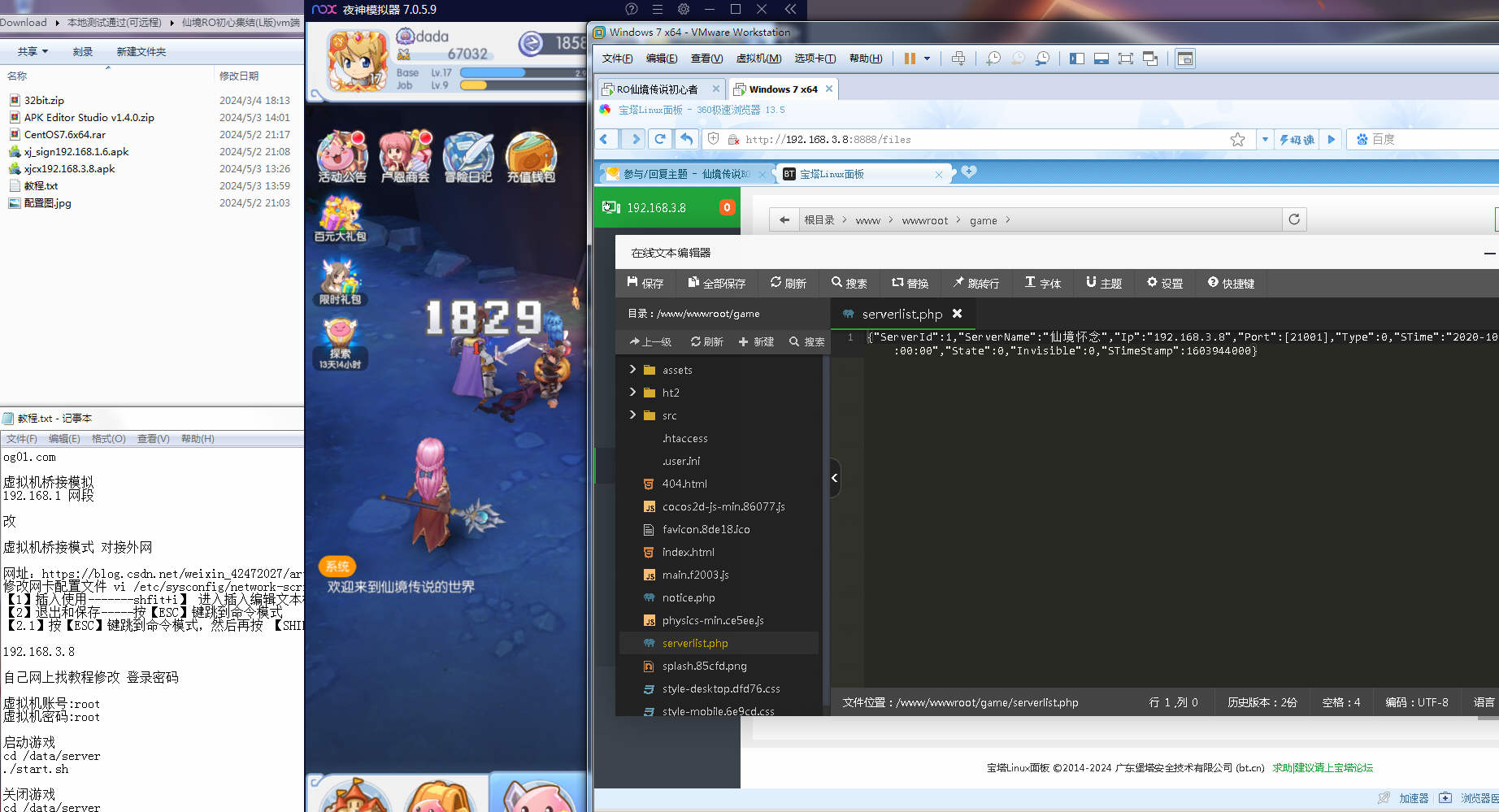Open 历史版本：2份 file history
Screen dimensions: 1499x812
[x=1262, y=702]
